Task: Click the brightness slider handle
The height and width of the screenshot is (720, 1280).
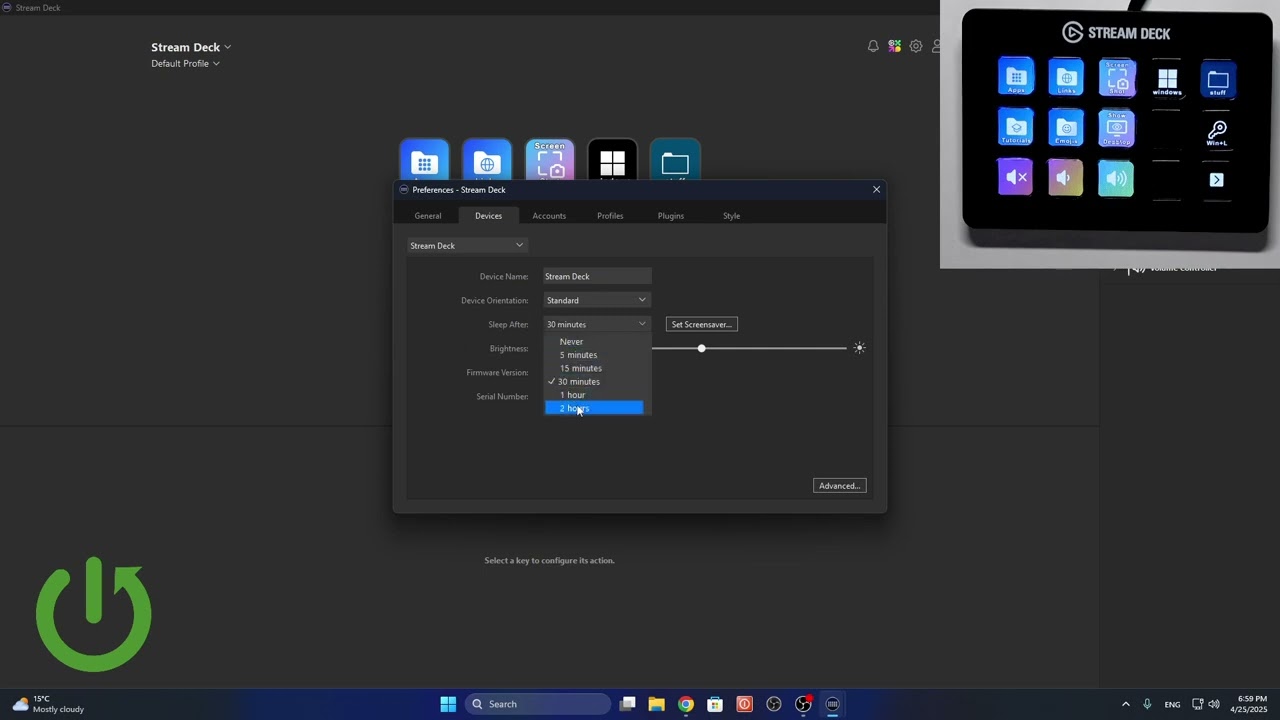Action: coord(701,348)
